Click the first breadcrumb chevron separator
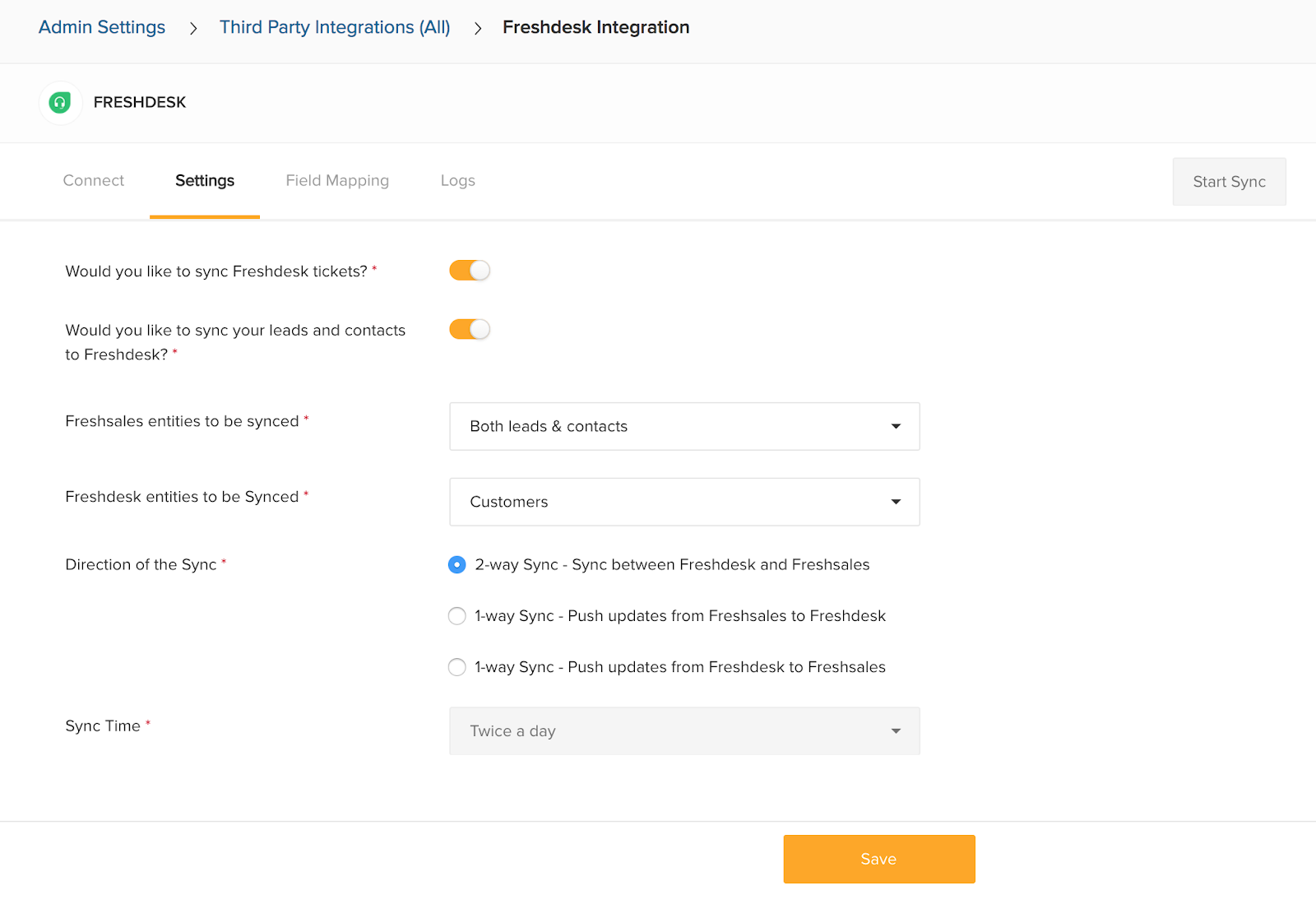This screenshot has width=1316, height=904. click(193, 29)
